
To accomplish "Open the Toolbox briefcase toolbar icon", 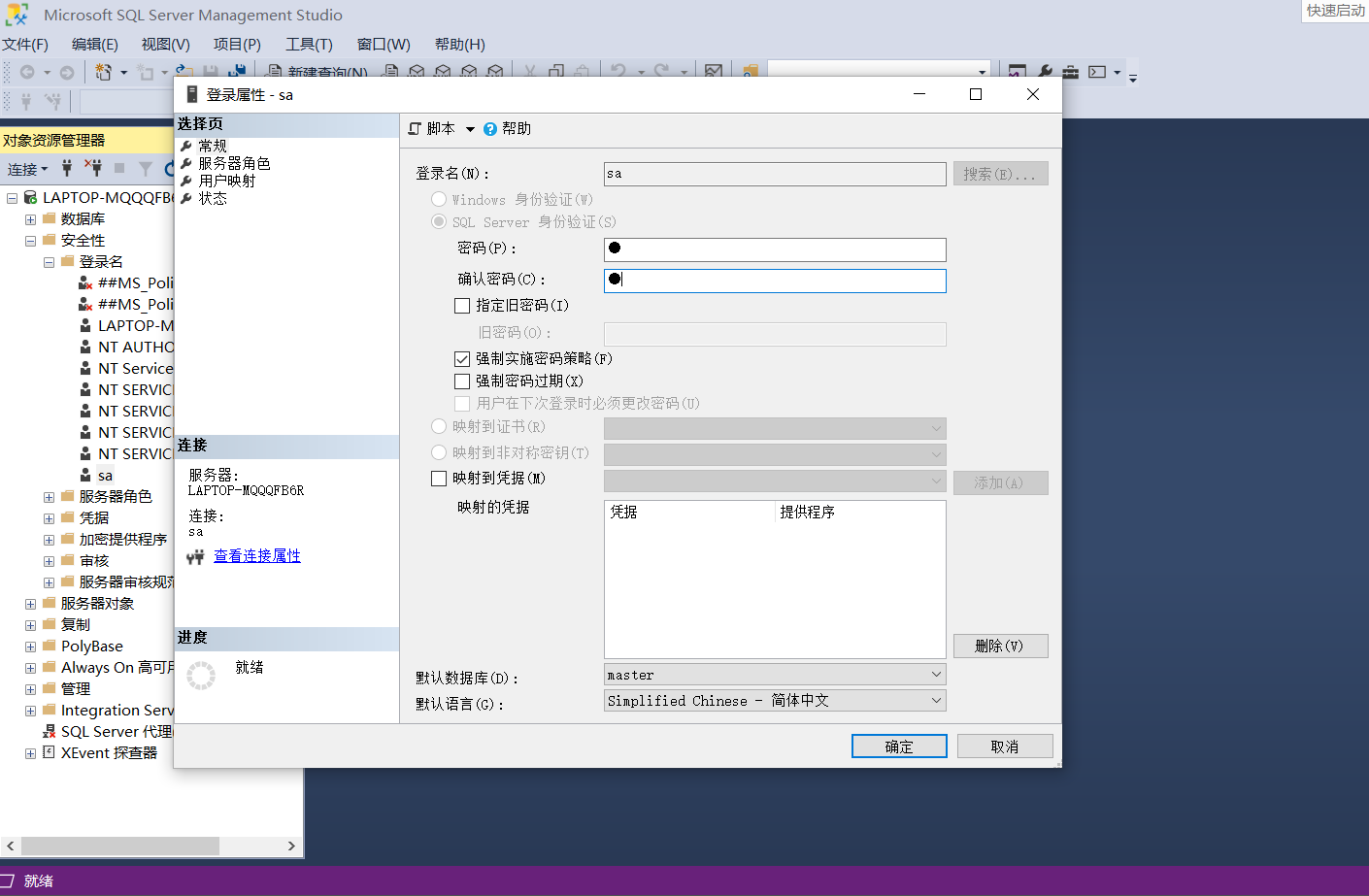I will tap(1070, 72).
